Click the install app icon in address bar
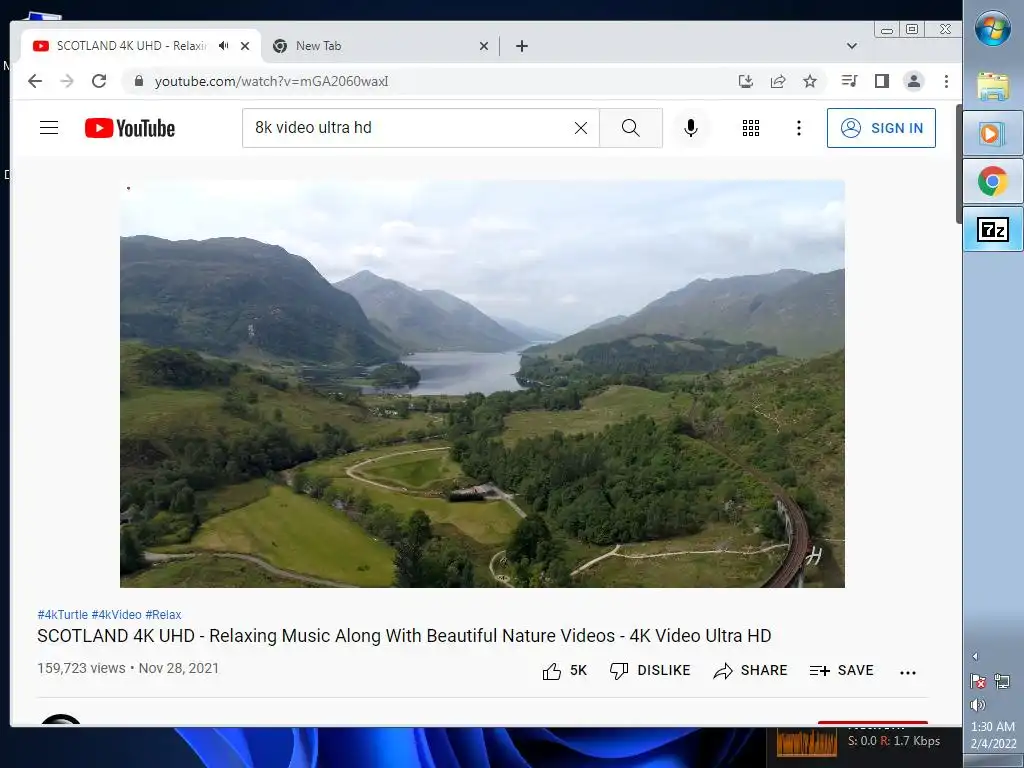Image resolution: width=1024 pixels, height=768 pixels. pos(745,81)
